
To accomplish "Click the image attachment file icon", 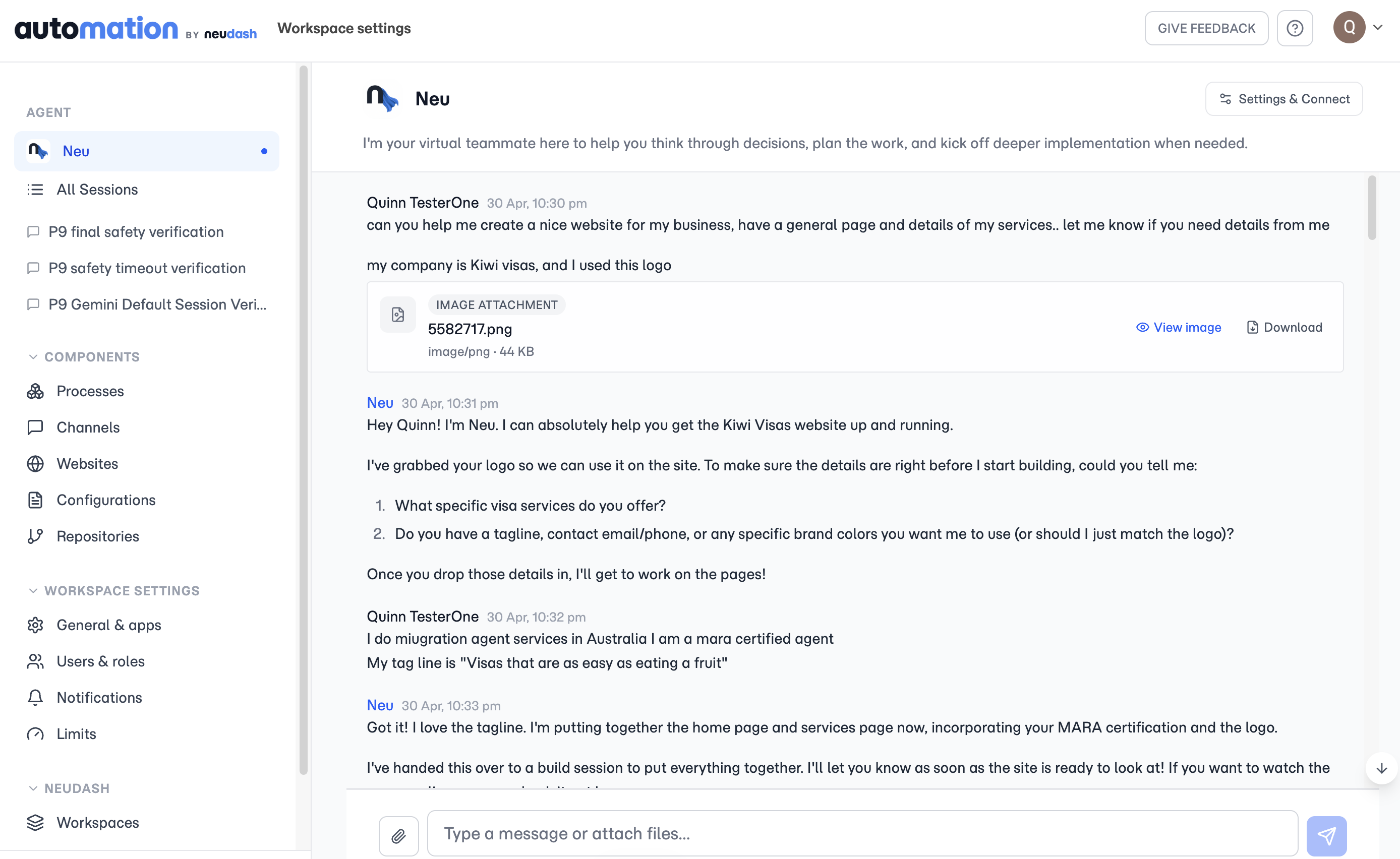I will (398, 314).
